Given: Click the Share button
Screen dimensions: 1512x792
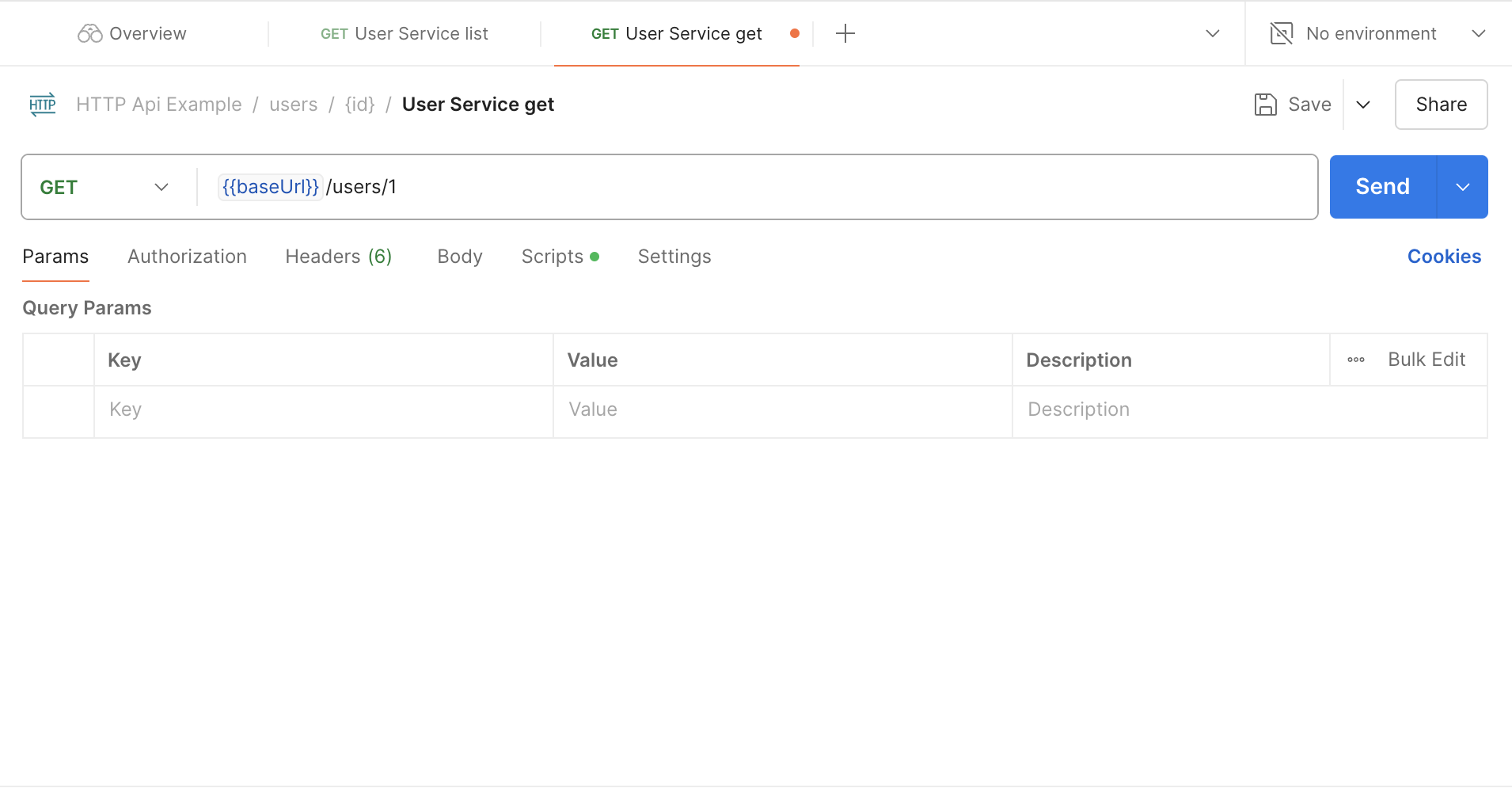Looking at the screenshot, I should pos(1440,105).
